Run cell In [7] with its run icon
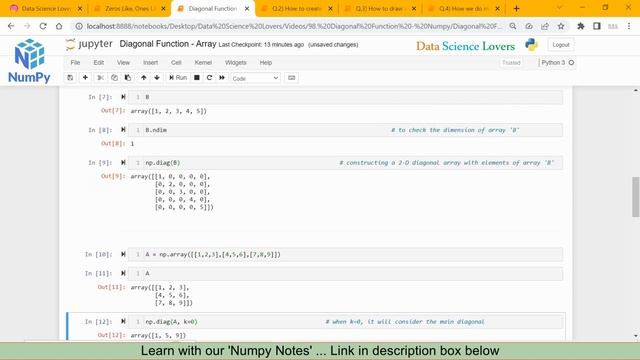The image size is (640, 360). (123, 97)
